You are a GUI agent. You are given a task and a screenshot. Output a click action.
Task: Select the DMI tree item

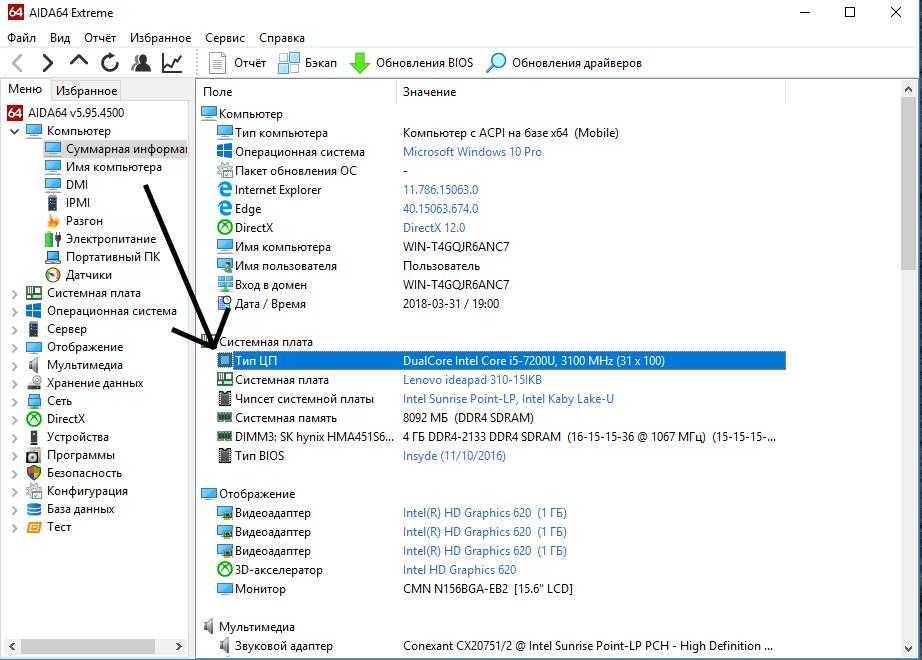[67, 185]
